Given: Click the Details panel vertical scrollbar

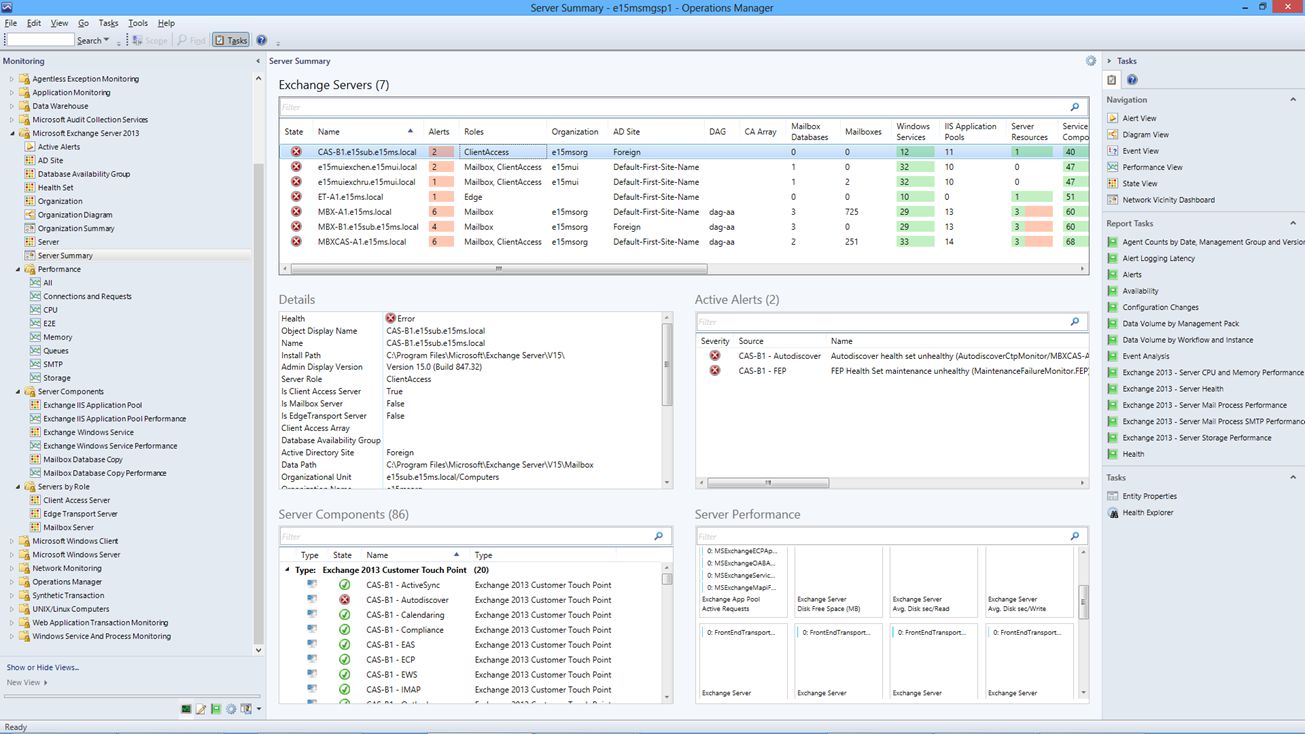Looking at the screenshot, I should pyautogui.click(x=668, y=364).
